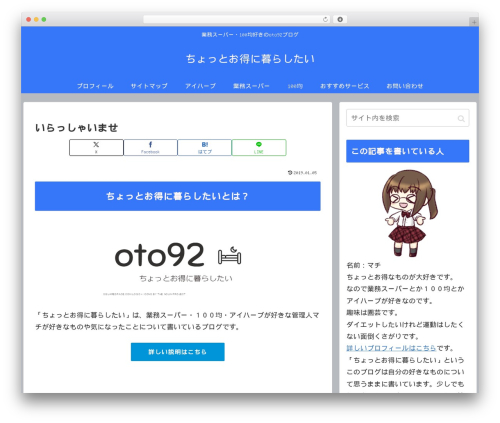This screenshot has height=423, width=500.
Task: Click the macOS yellow minimize window button
Action: coord(36,20)
